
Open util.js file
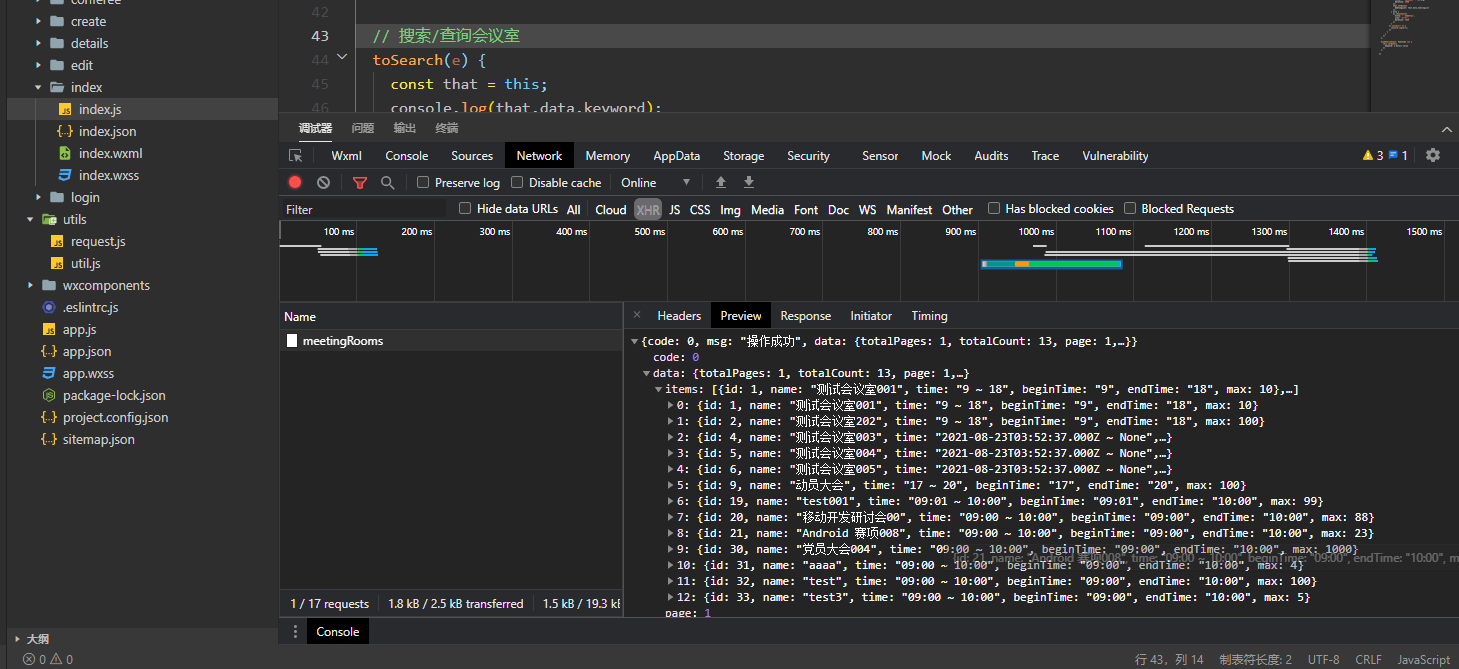click(x=86, y=263)
